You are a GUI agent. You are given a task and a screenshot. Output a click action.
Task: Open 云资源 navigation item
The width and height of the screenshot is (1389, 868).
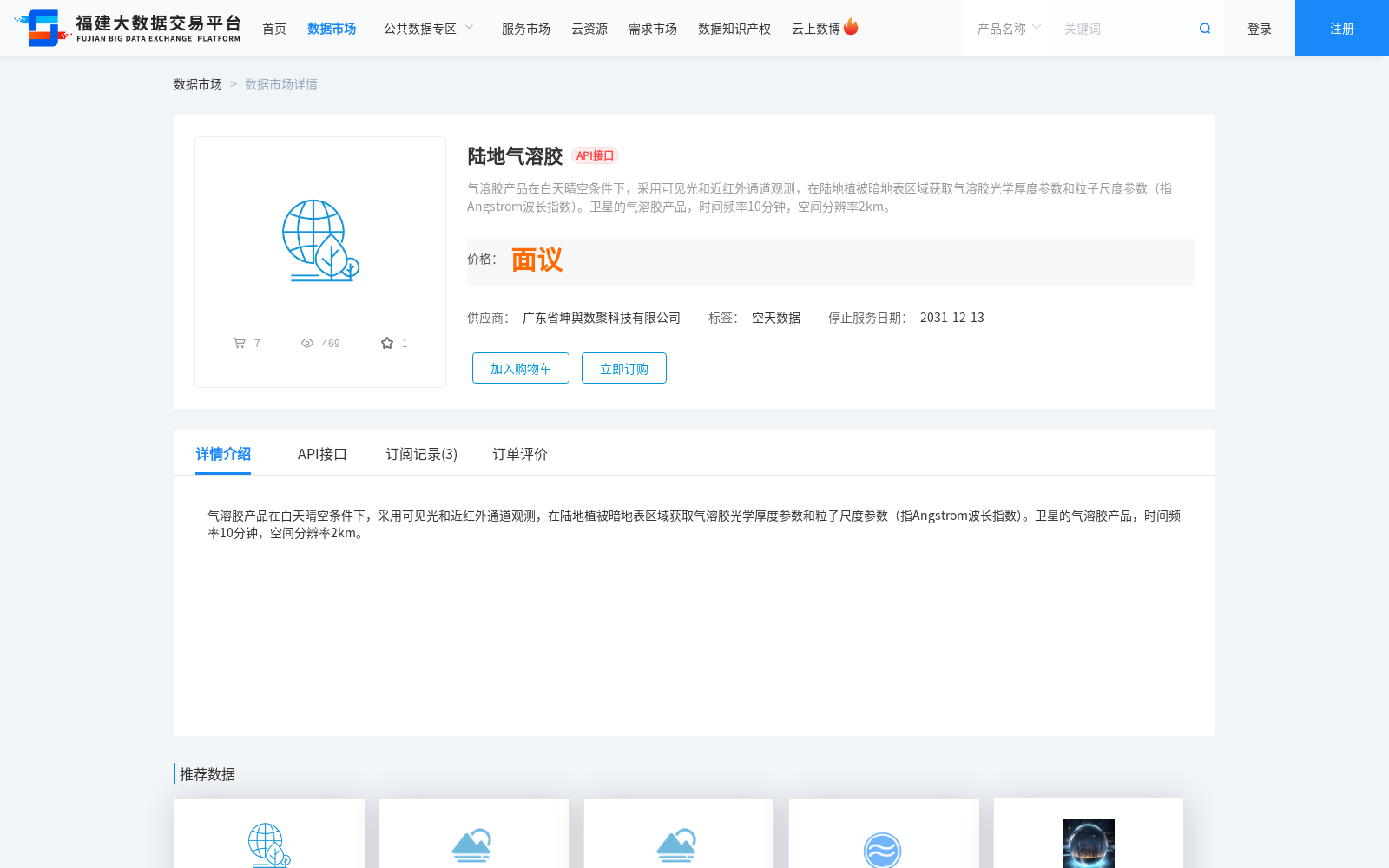click(x=589, y=29)
